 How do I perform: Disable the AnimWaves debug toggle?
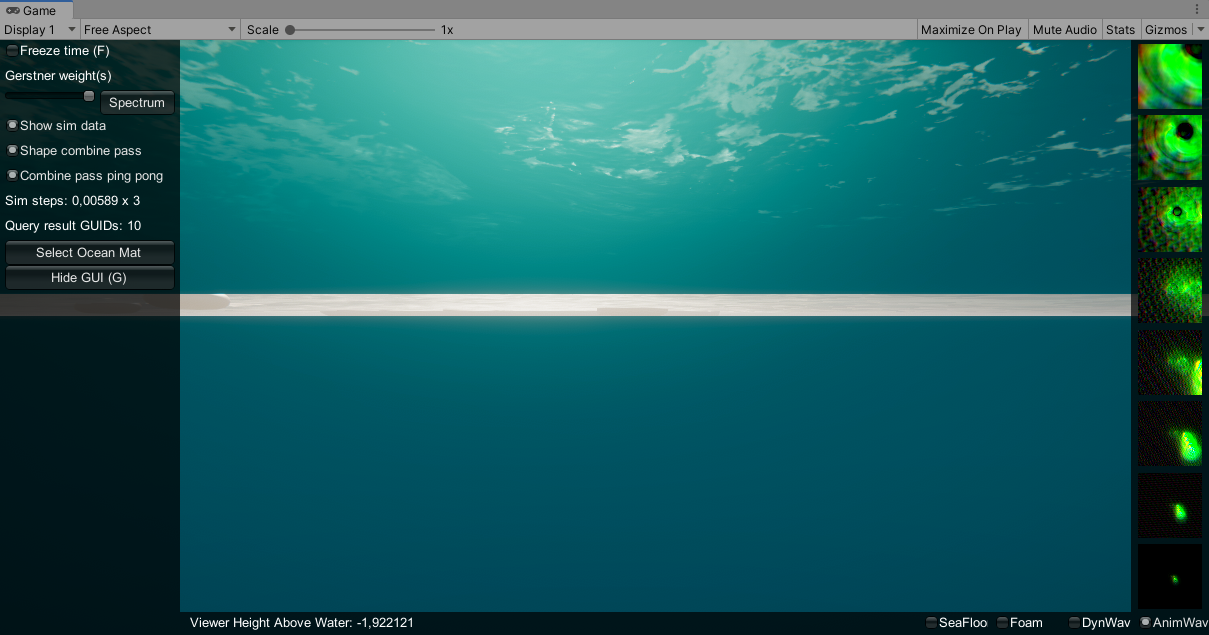(x=1144, y=622)
